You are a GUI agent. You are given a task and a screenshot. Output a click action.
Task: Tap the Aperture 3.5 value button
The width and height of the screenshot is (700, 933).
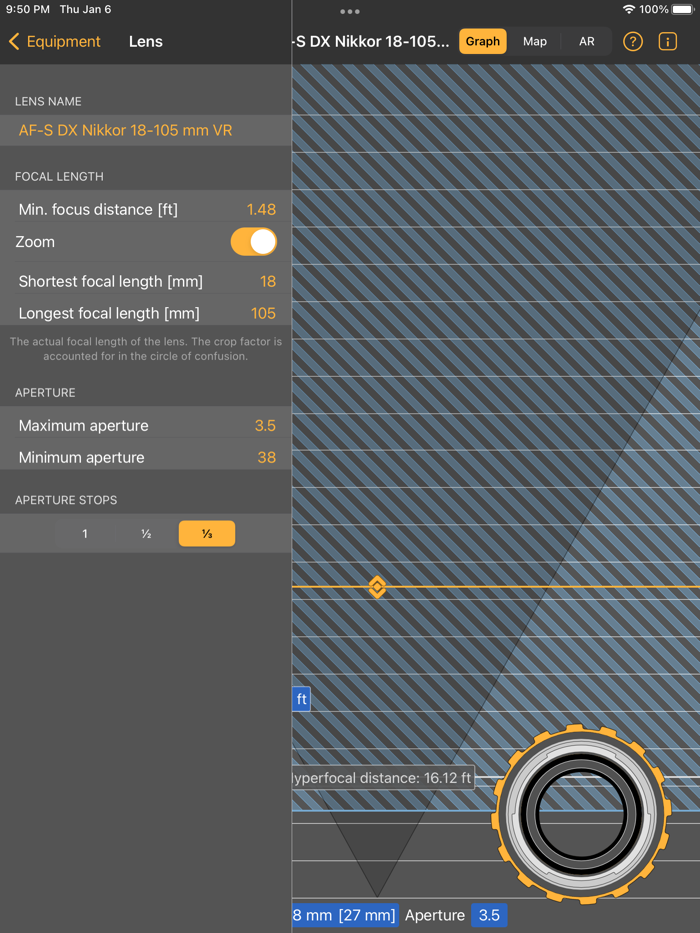tap(489, 915)
